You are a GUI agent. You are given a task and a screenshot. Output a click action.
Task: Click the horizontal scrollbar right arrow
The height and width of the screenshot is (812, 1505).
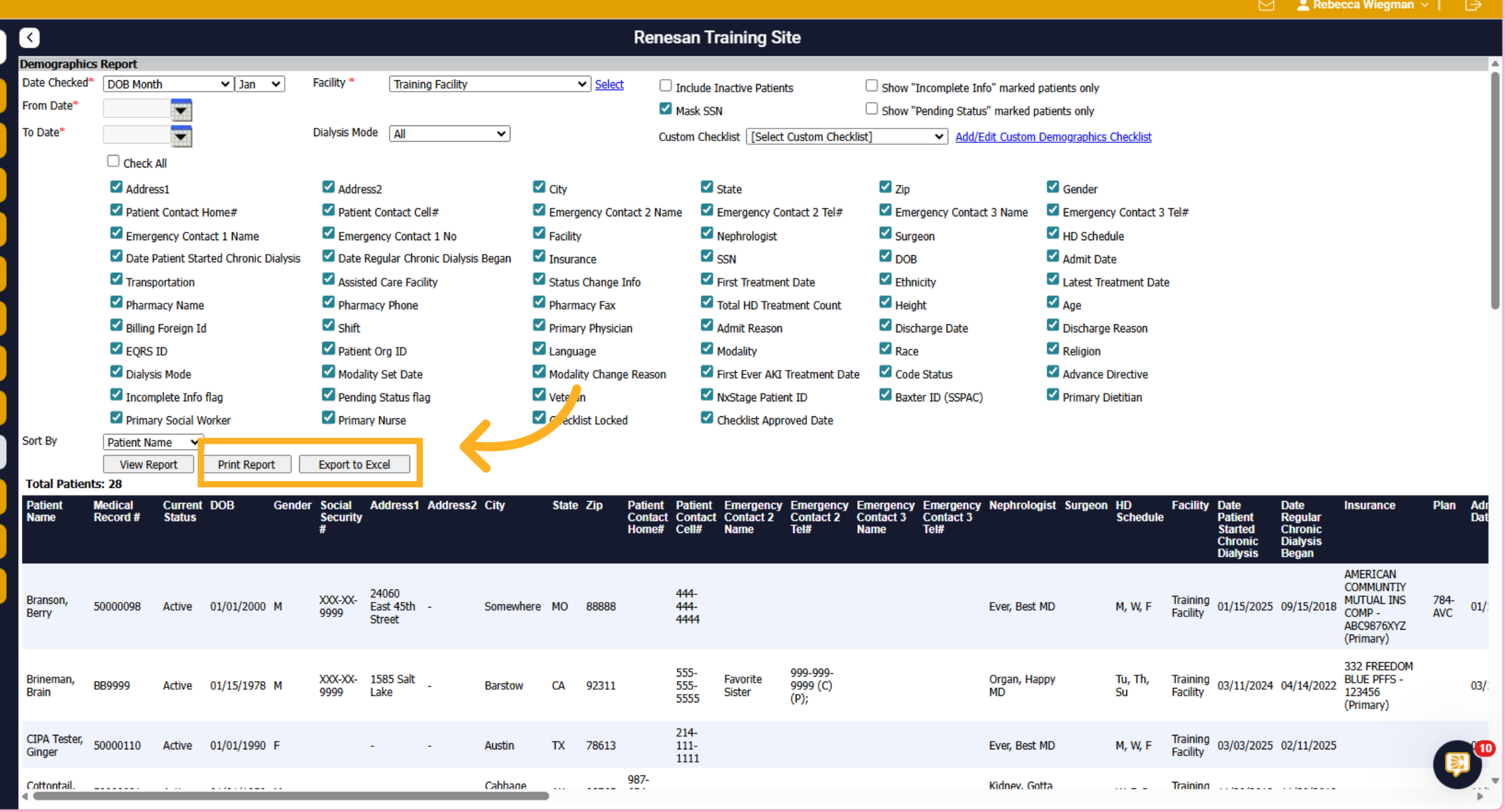pyautogui.click(x=1480, y=796)
